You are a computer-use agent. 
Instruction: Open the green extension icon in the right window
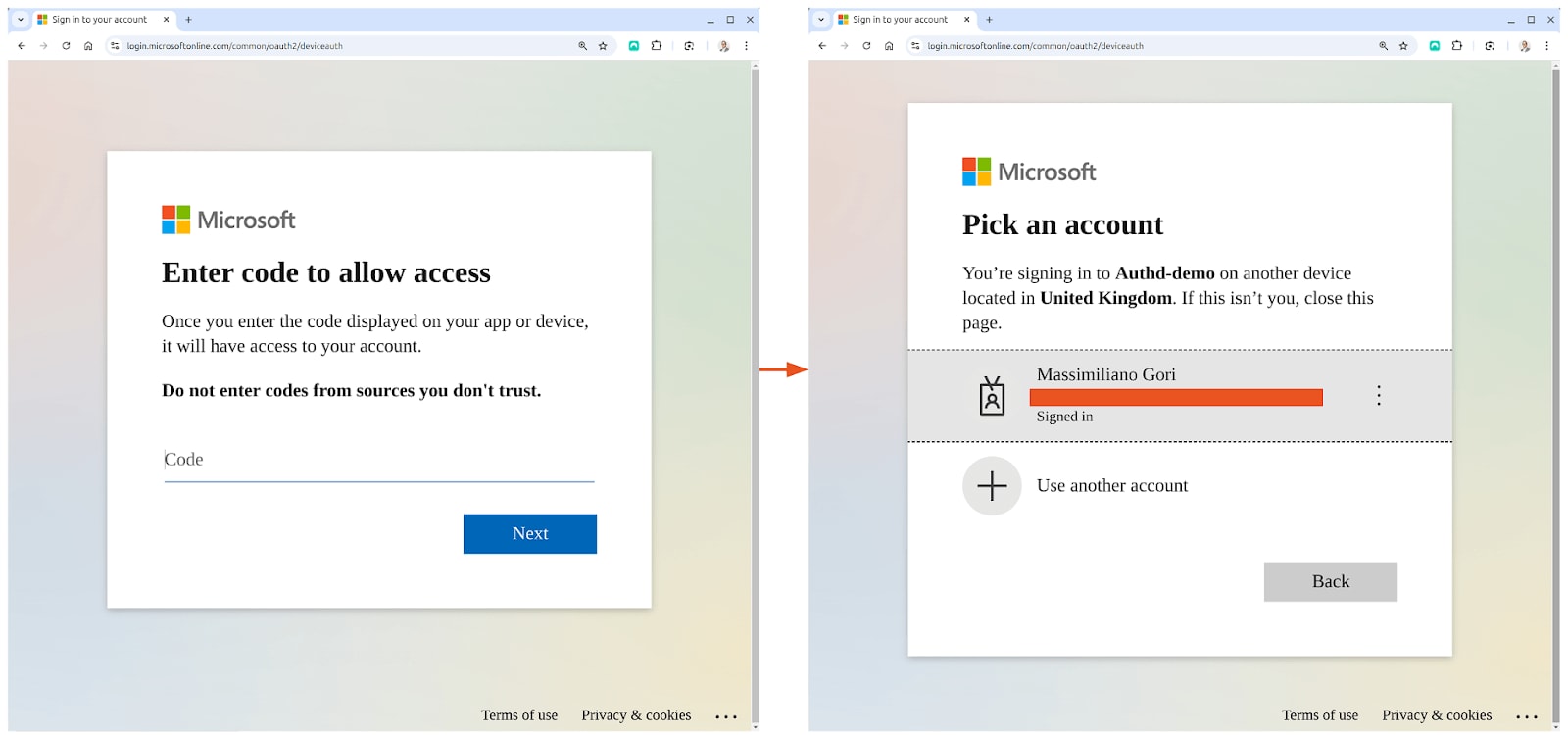1435,46
